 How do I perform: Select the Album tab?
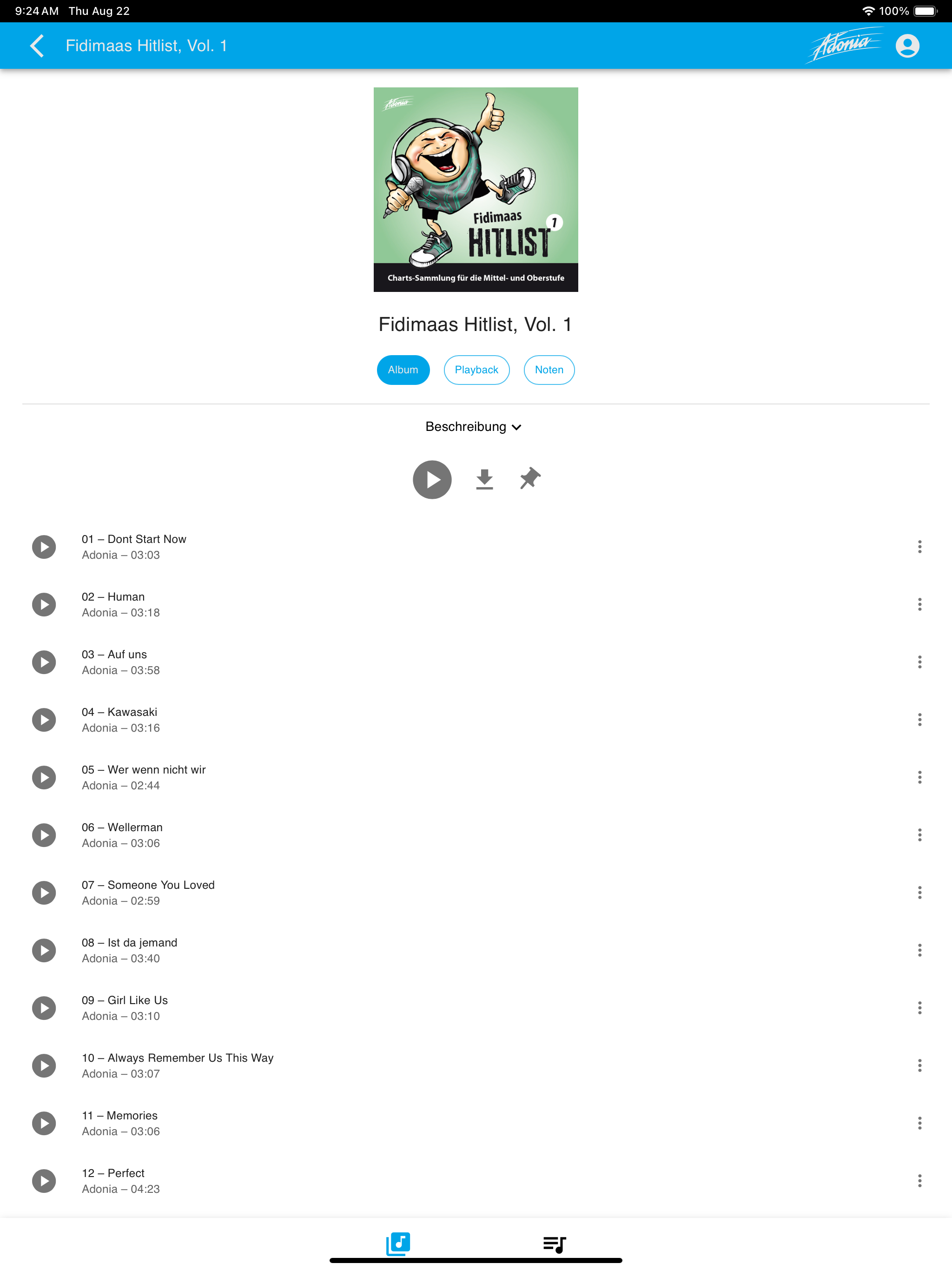pyautogui.click(x=403, y=370)
